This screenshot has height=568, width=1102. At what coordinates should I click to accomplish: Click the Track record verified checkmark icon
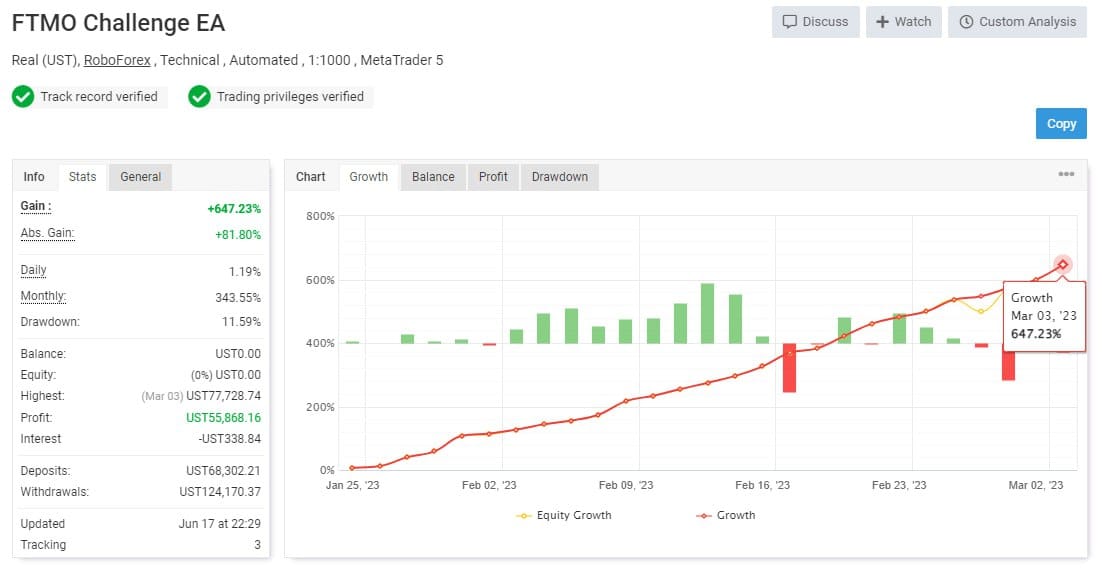(23, 96)
